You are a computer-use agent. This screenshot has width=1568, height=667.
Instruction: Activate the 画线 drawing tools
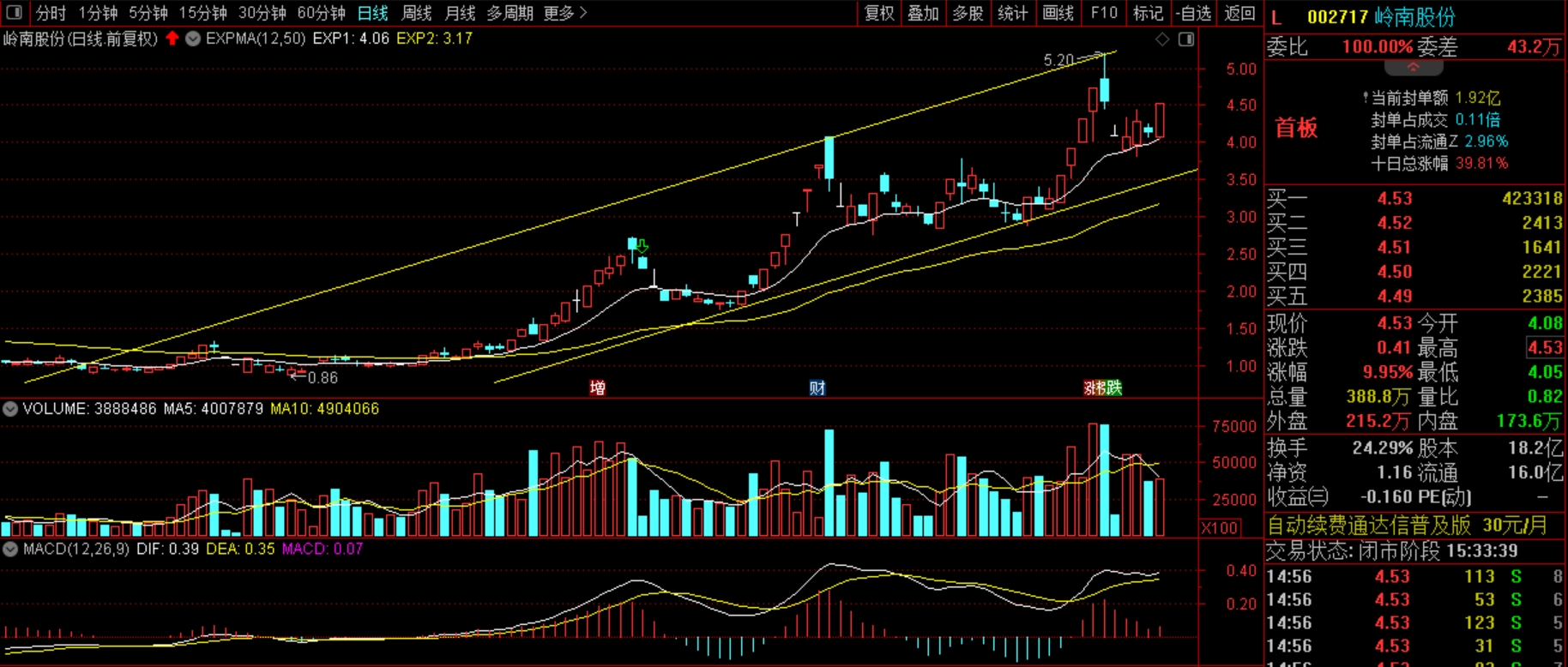pos(1058,13)
